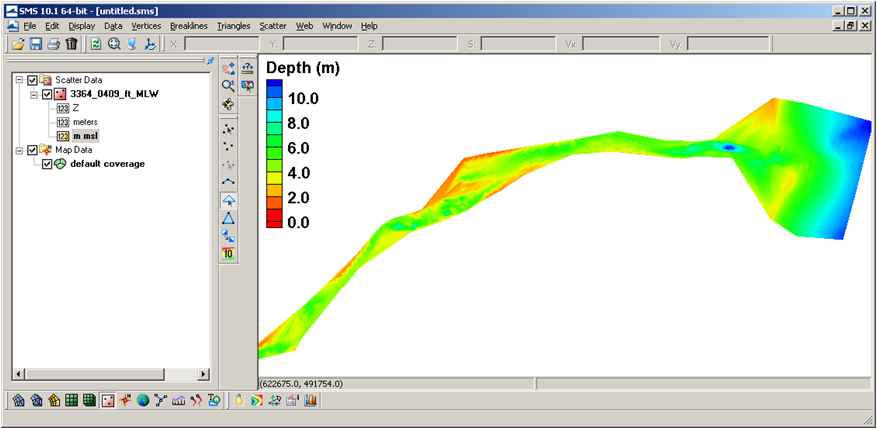This screenshot has width=877, height=429.
Task: Click the Z coordinate field
Action: [x=419, y=44]
